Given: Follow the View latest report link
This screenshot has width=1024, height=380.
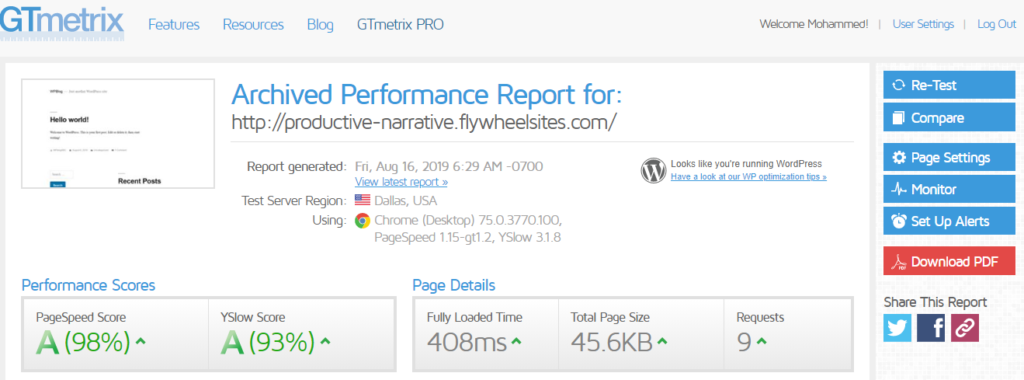Looking at the screenshot, I should [x=401, y=182].
